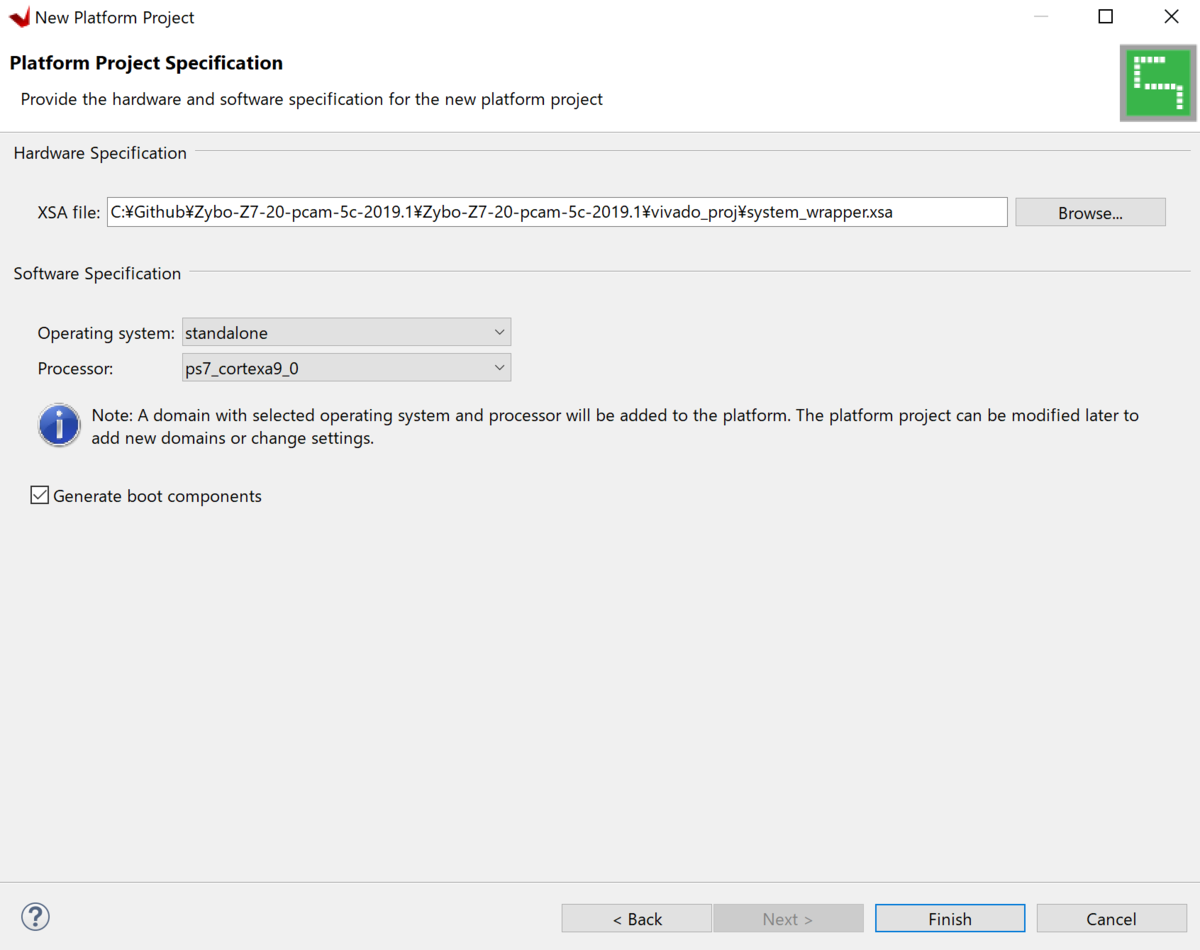Cancel the platform project wizard

[1111, 919]
